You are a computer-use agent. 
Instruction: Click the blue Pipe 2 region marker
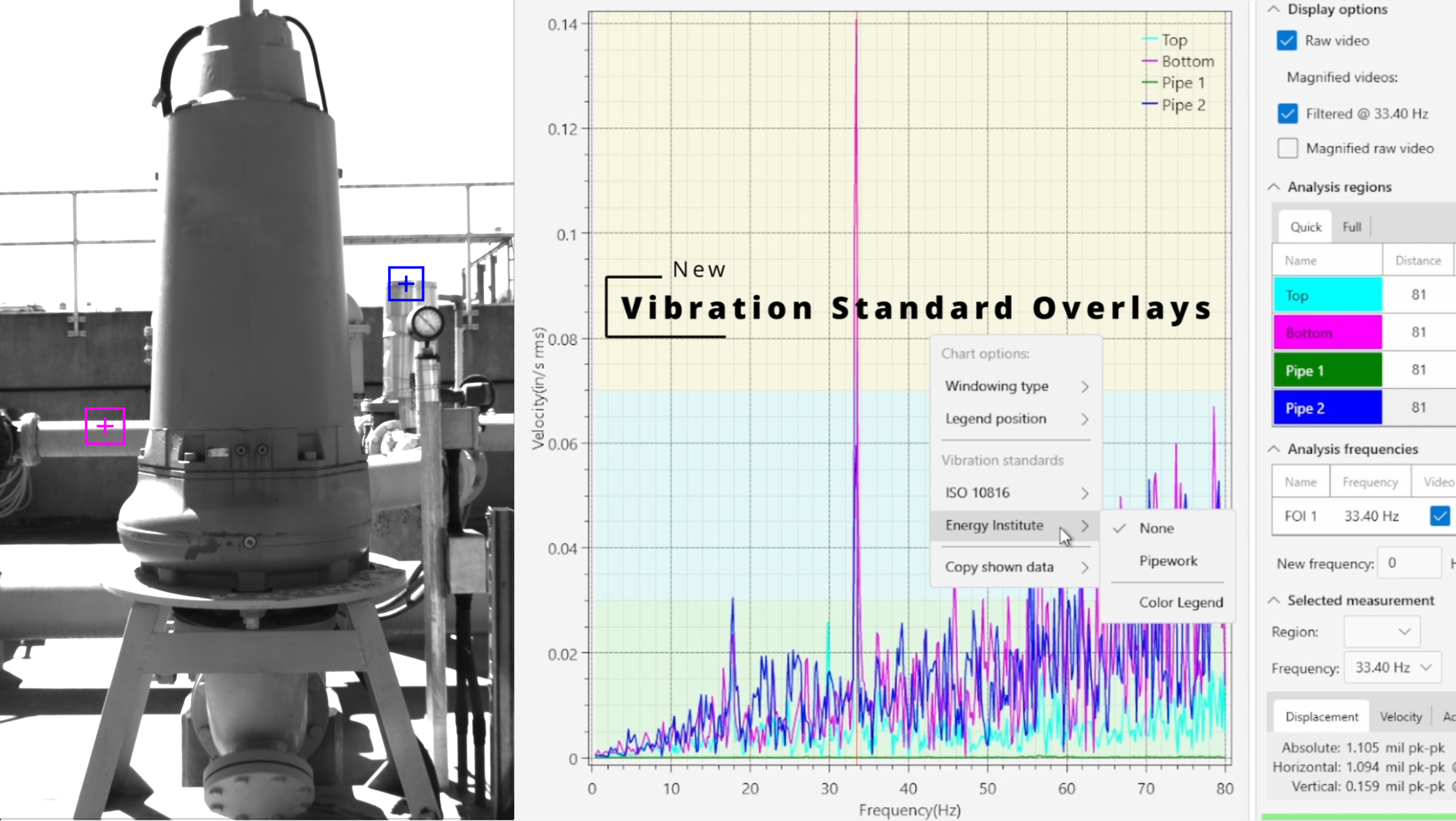pos(406,283)
